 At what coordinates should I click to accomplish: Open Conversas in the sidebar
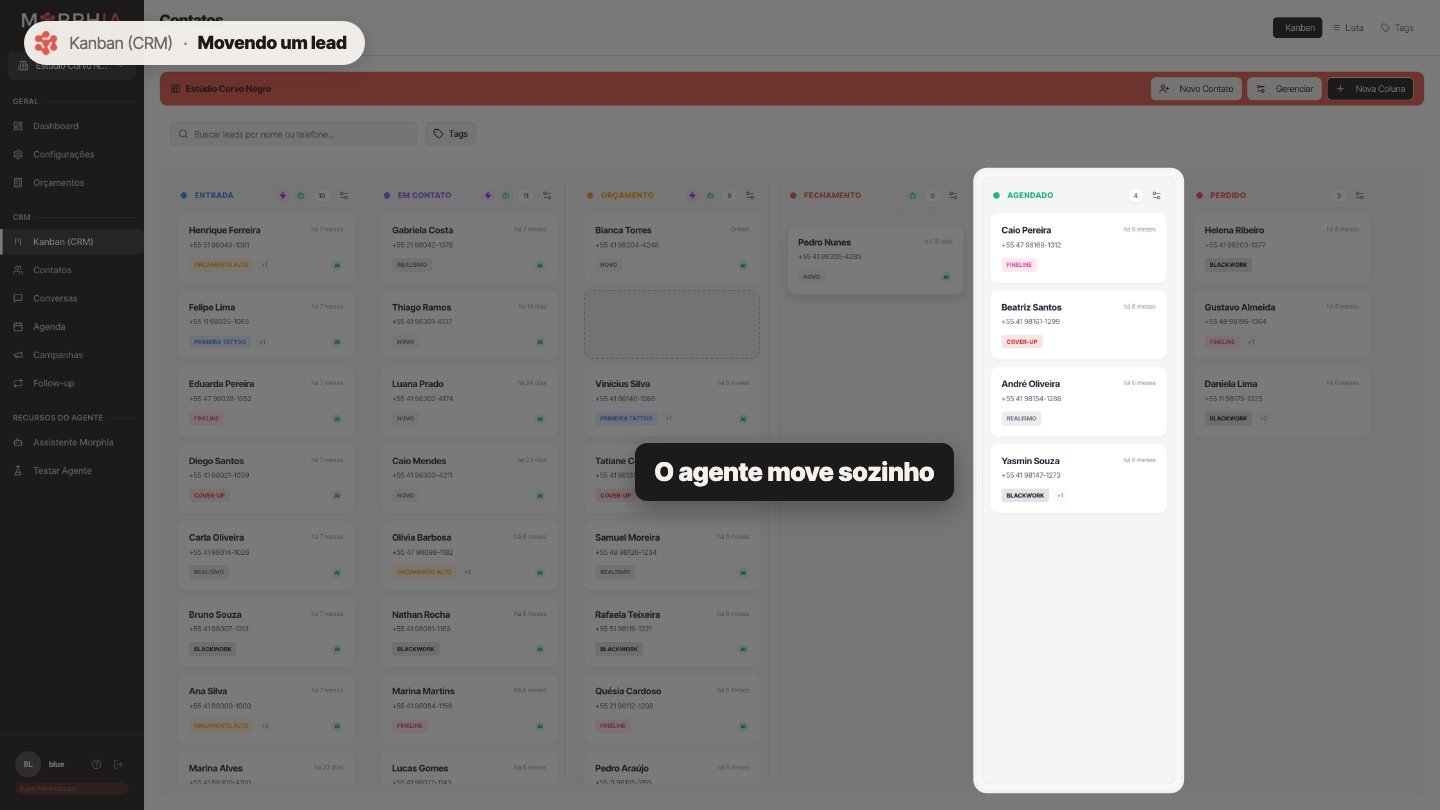tap(72, 298)
